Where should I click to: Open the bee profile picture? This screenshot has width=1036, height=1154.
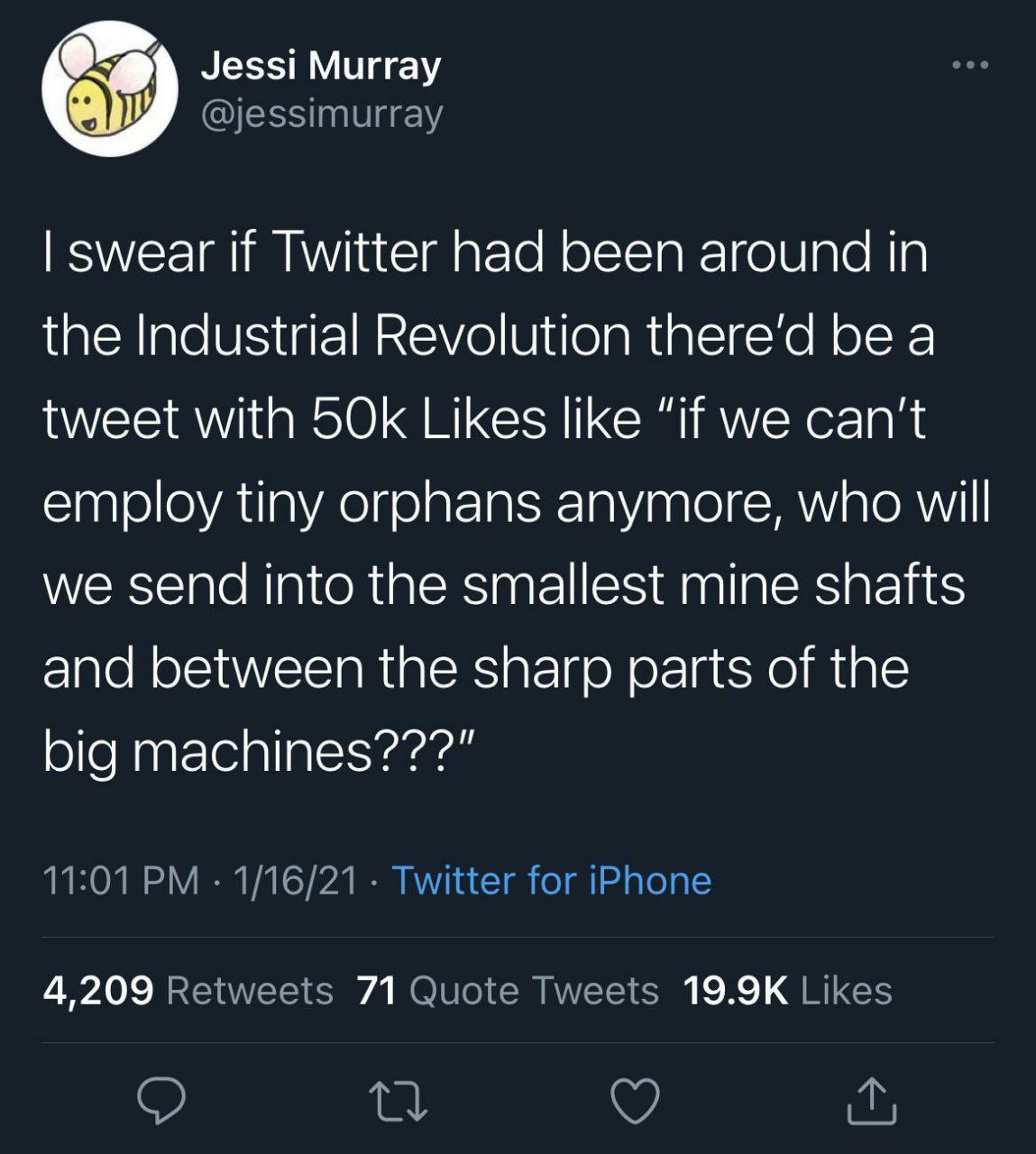pyautogui.click(x=109, y=89)
